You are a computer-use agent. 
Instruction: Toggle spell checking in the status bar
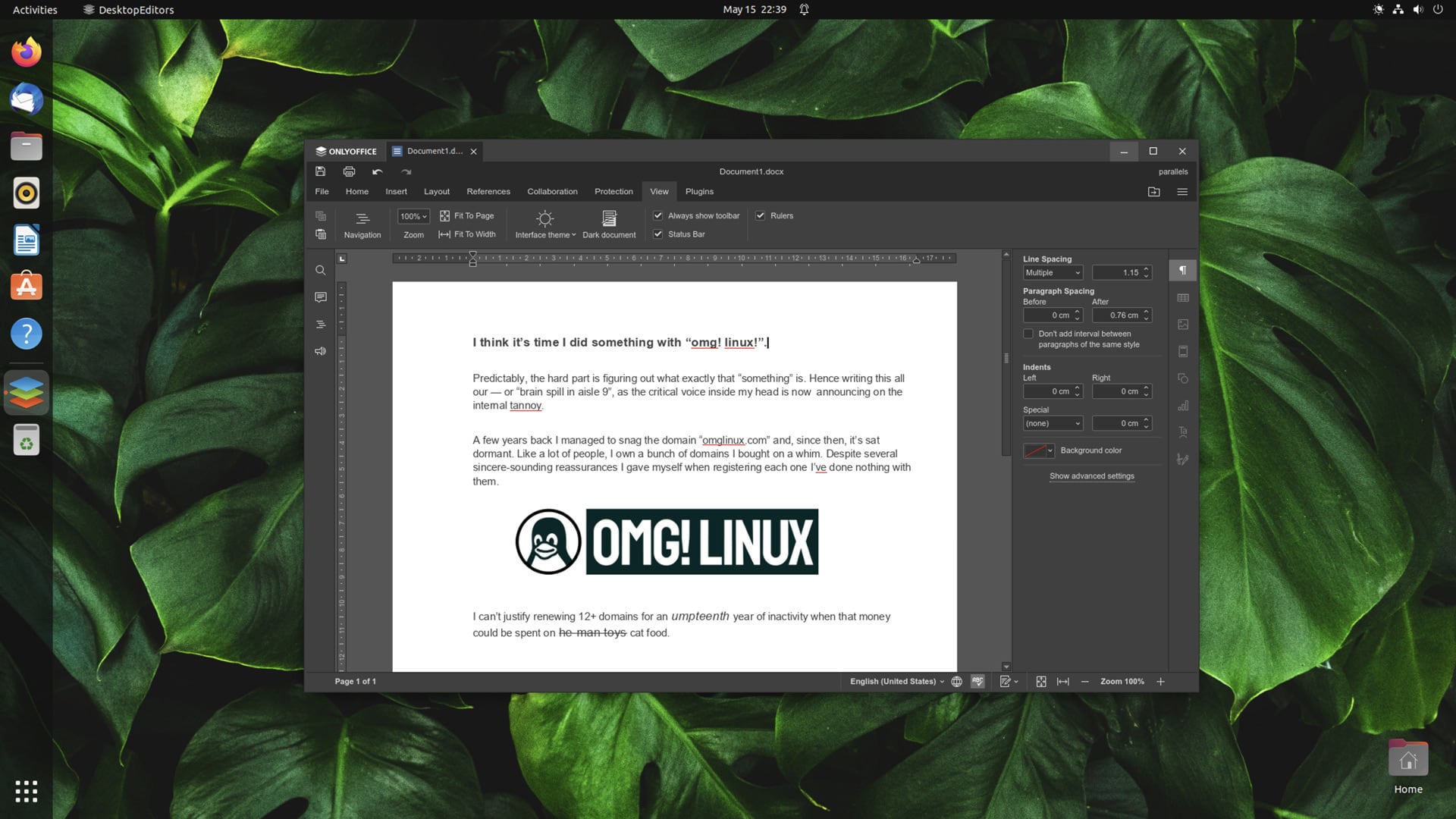click(977, 682)
